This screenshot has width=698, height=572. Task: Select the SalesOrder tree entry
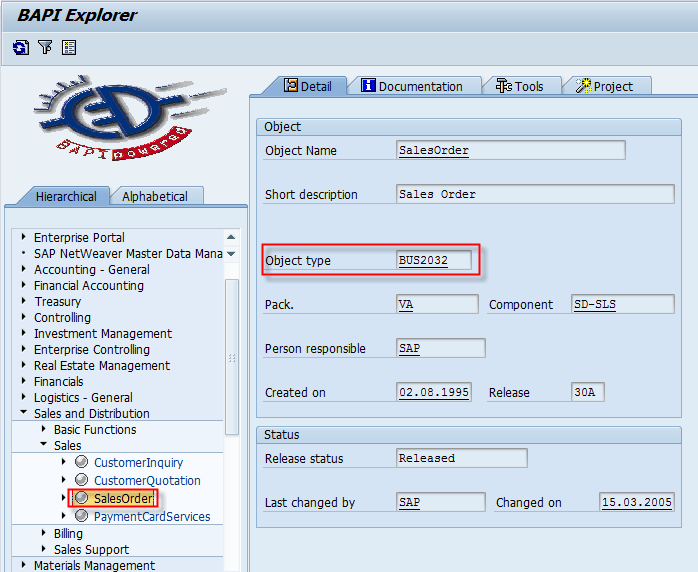(x=123, y=498)
